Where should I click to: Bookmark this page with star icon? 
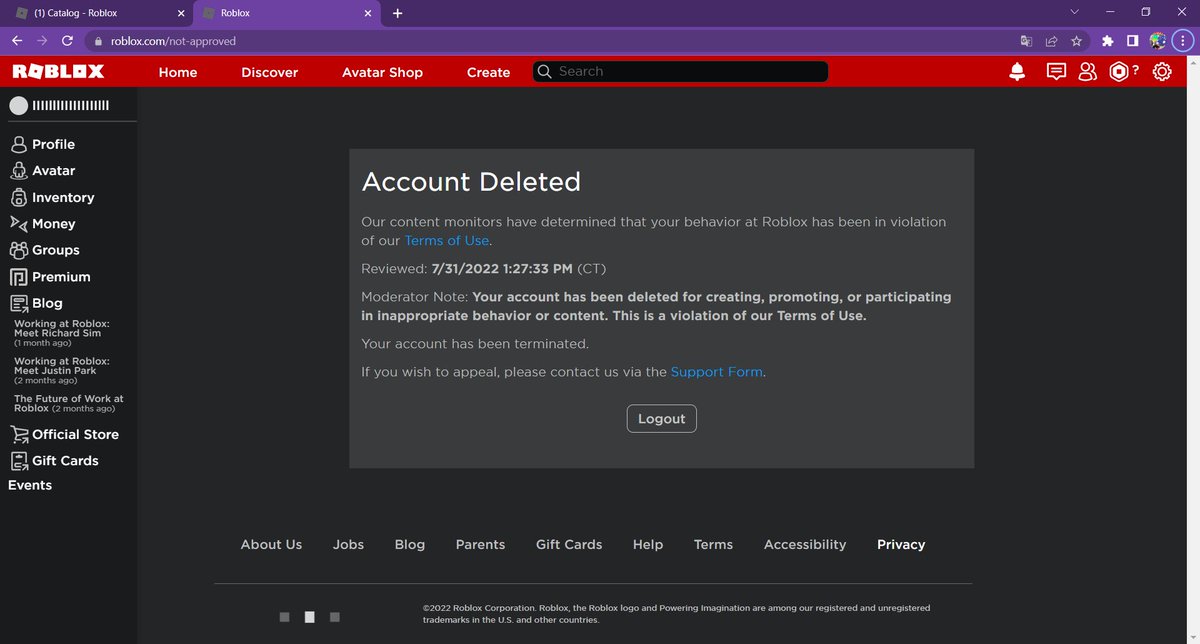coord(1076,41)
